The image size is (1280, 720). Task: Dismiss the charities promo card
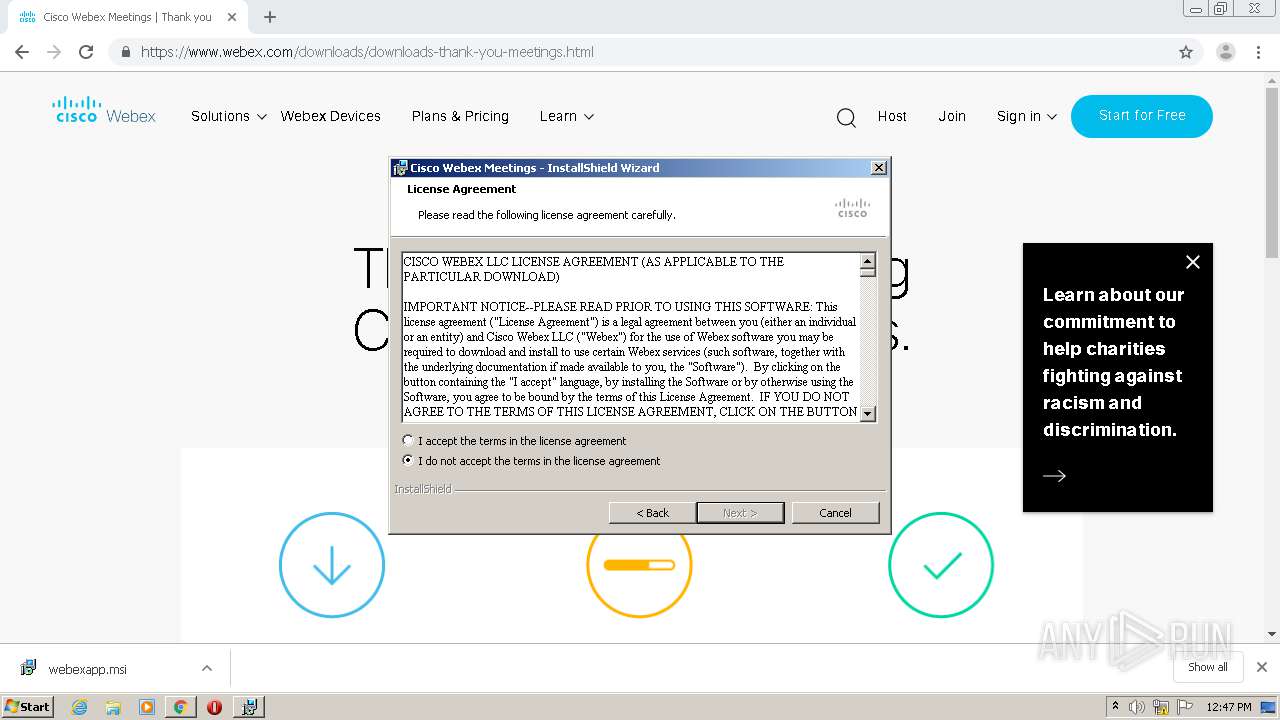click(1192, 262)
